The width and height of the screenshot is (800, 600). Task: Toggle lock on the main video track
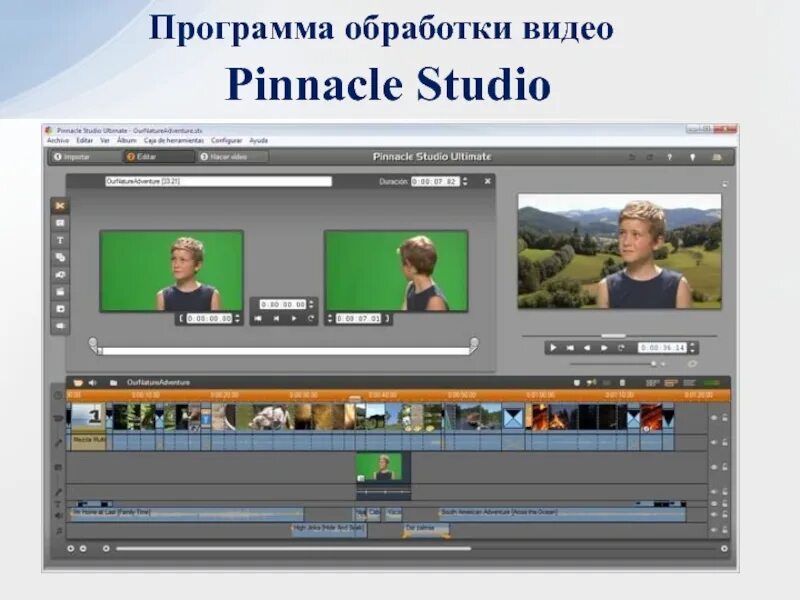point(724,418)
